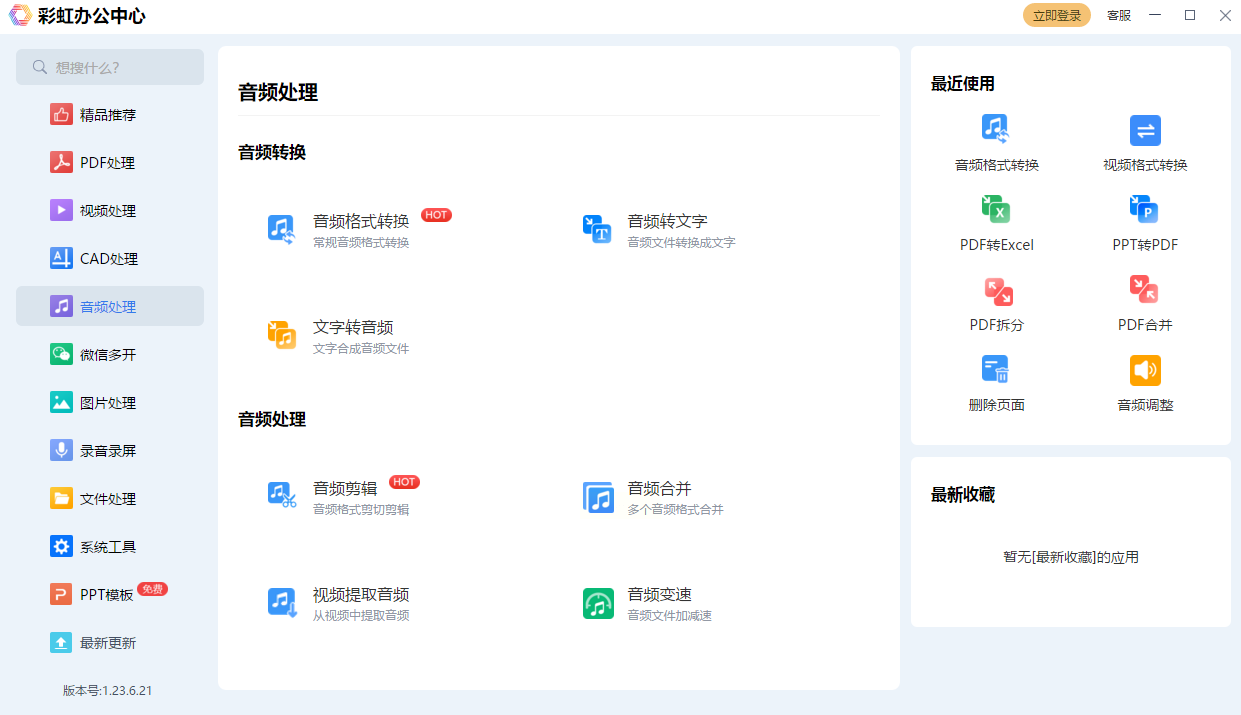Open the 音频剪辑 tool
This screenshot has height=715, width=1241.
[345, 497]
